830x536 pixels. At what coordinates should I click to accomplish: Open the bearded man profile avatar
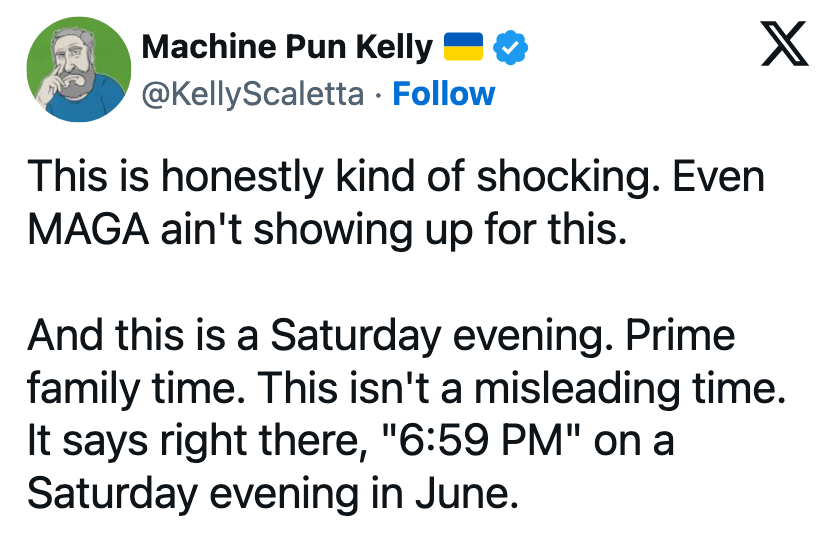point(79,69)
